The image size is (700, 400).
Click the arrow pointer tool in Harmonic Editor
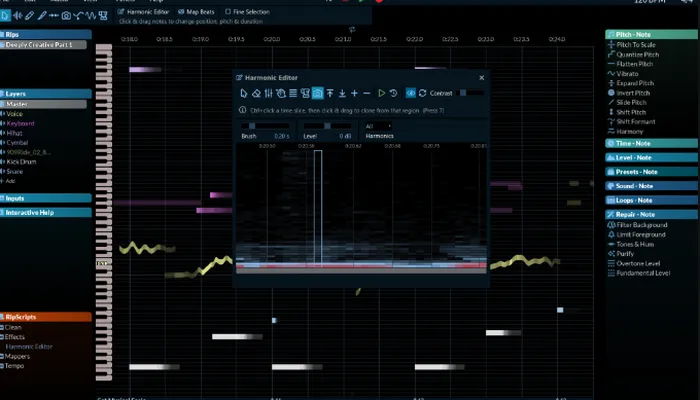click(x=243, y=93)
